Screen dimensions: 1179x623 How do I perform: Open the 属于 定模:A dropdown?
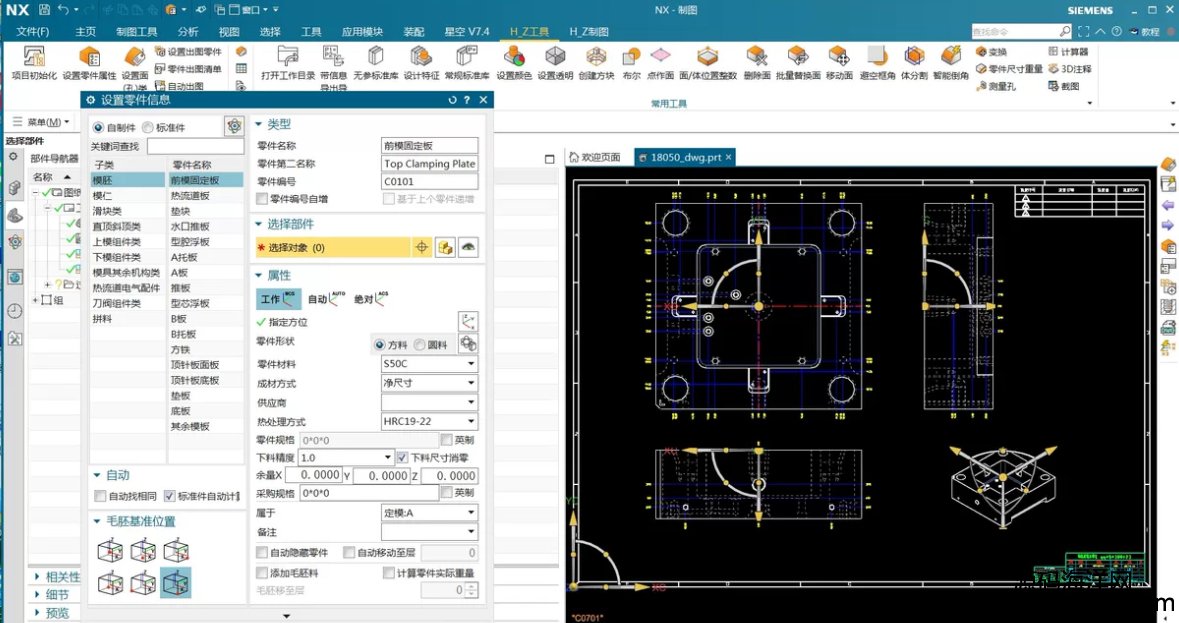pyautogui.click(x=429, y=513)
